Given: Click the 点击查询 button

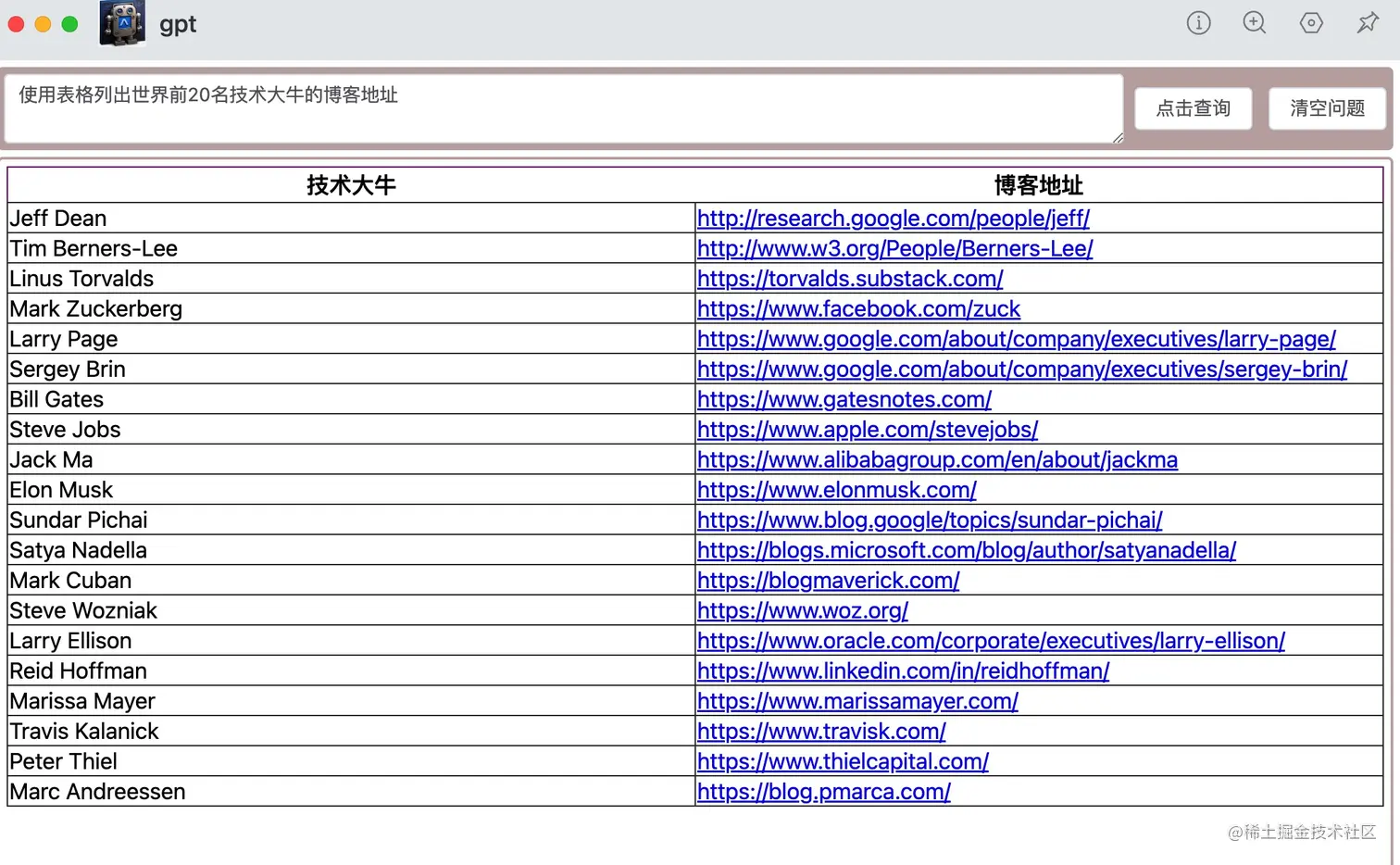Looking at the screenshot, I should click(x=1194, y=108).
